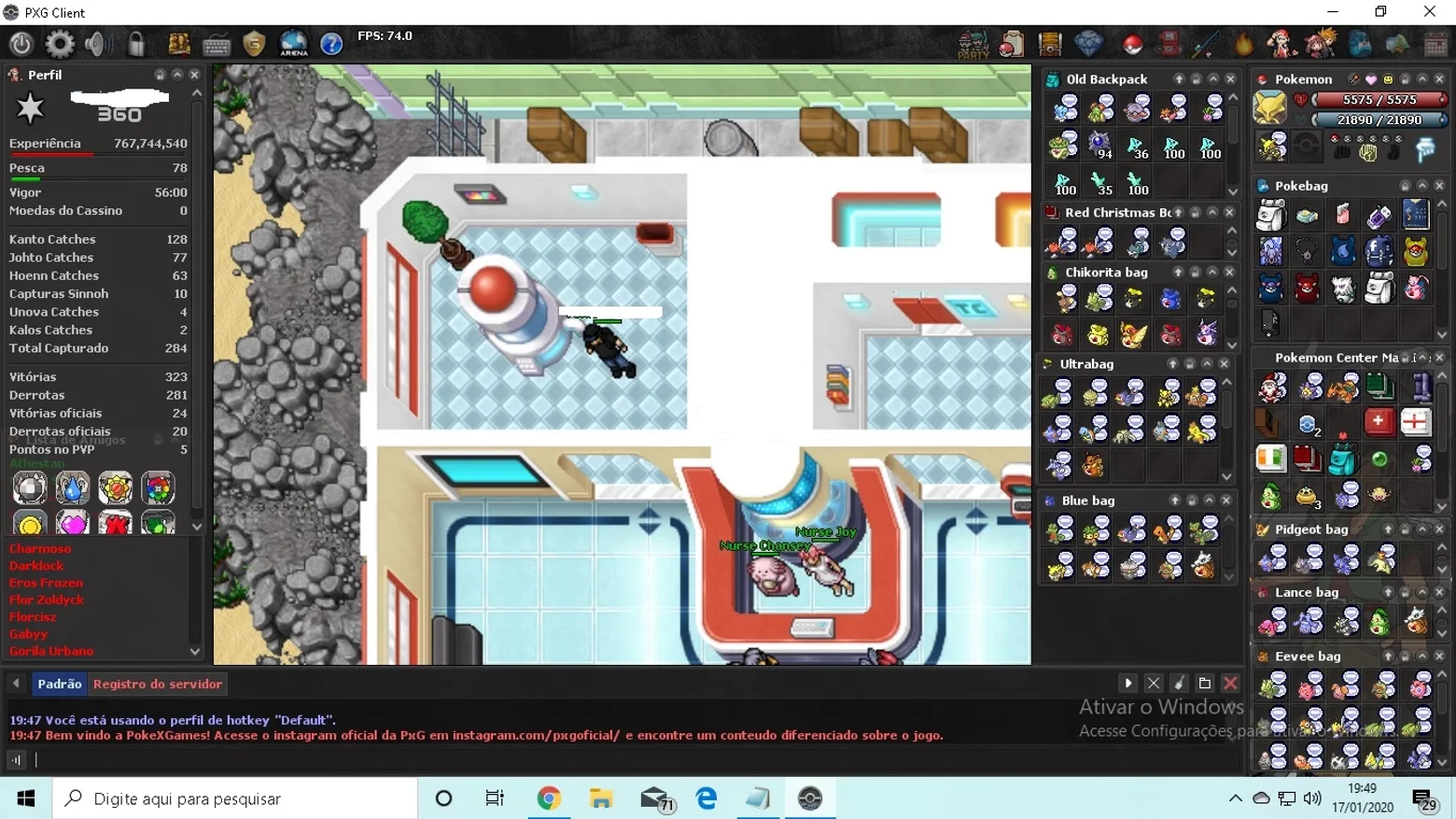Click the fishing rod toolbar icon
Image resolution: width=1456 pixels, height=819 pixels.
[1206, 44]
